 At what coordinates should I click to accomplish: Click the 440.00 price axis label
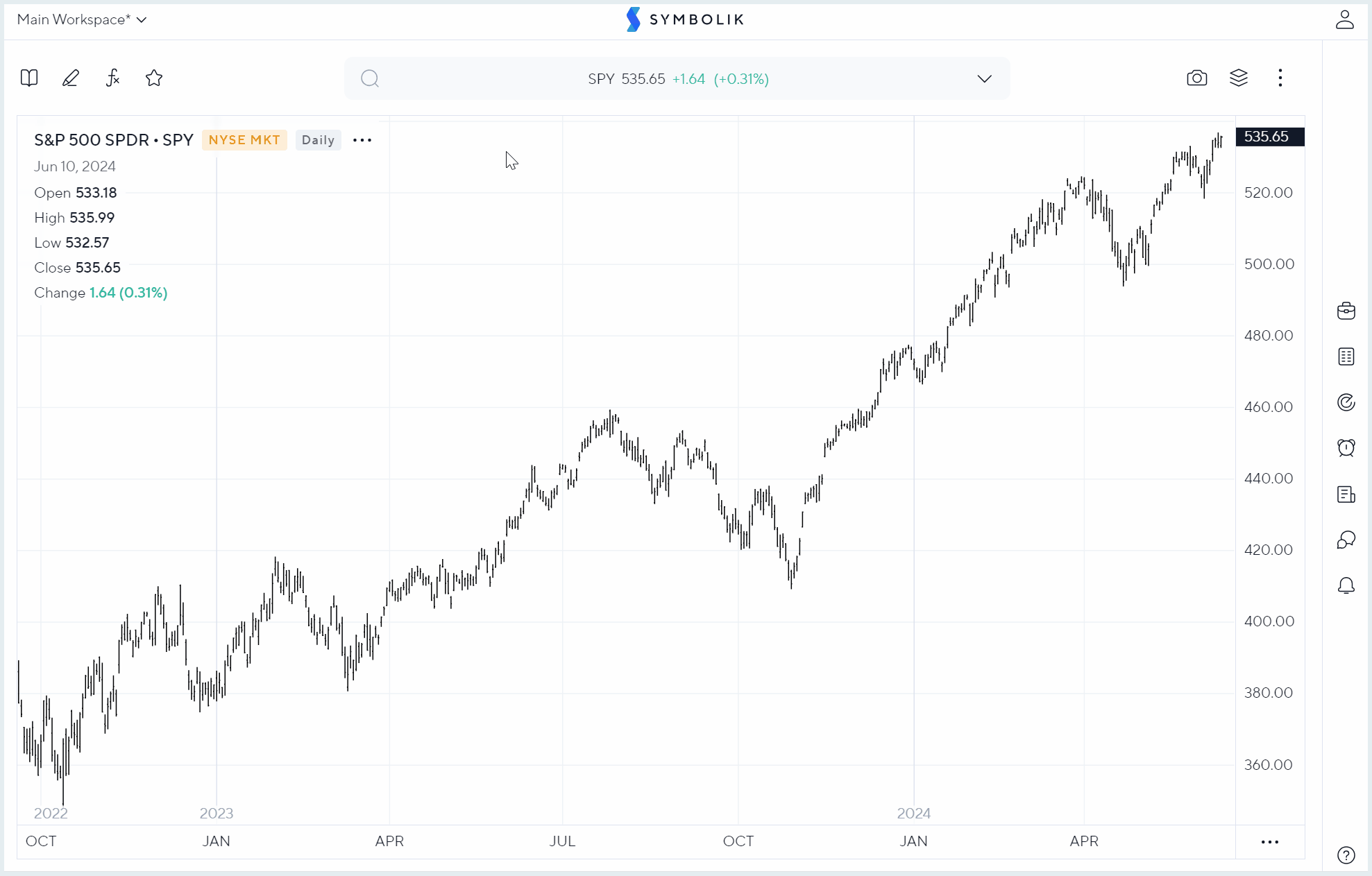click(x=1269, y=479)
